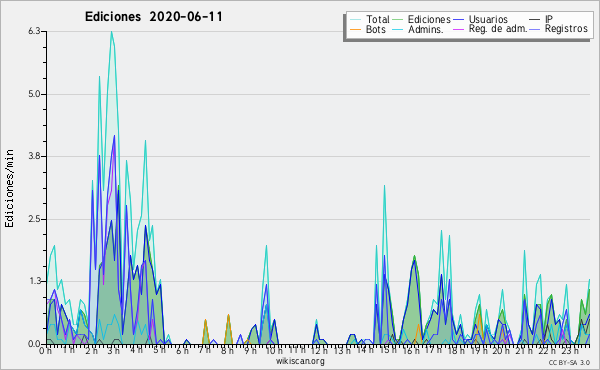Click the '15 h' x-axis label

387,350
